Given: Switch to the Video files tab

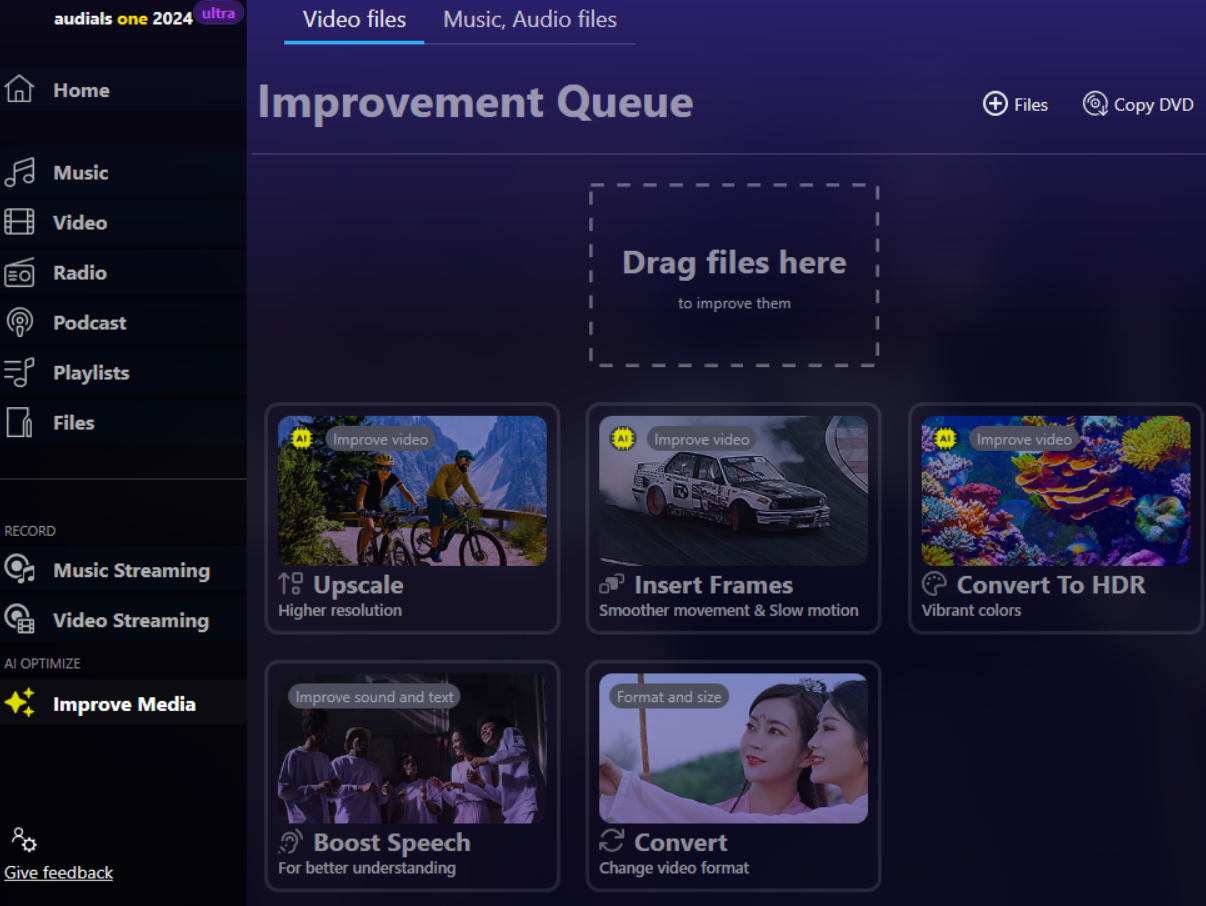Looking at the screenshot, I should pos(354,20).
